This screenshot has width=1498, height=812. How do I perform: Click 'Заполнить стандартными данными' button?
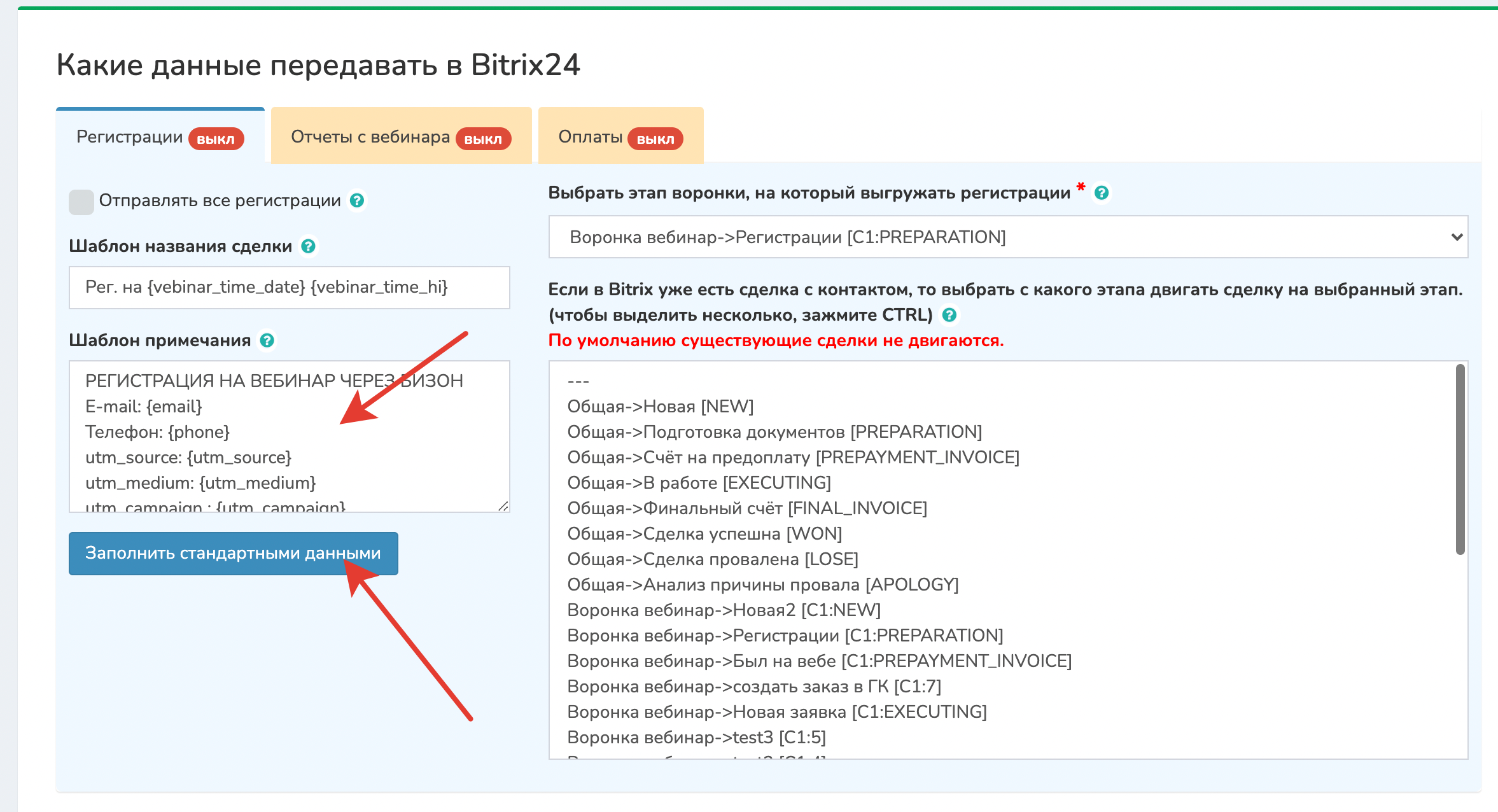click(x=234, y=553)
